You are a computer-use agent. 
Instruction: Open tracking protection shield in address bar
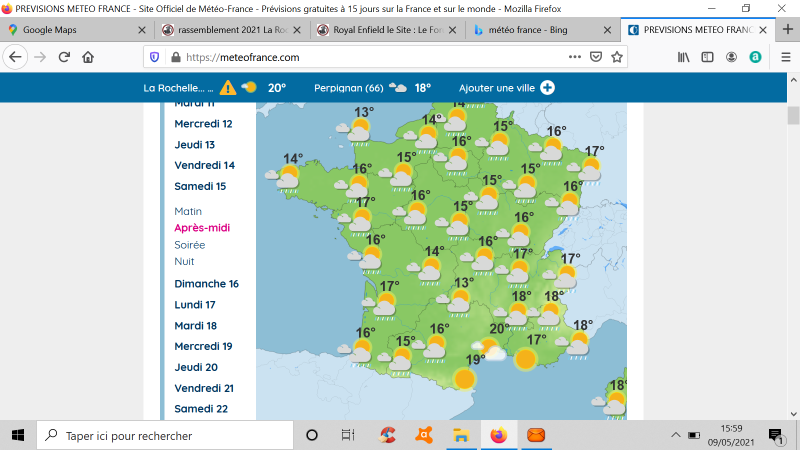155,57
